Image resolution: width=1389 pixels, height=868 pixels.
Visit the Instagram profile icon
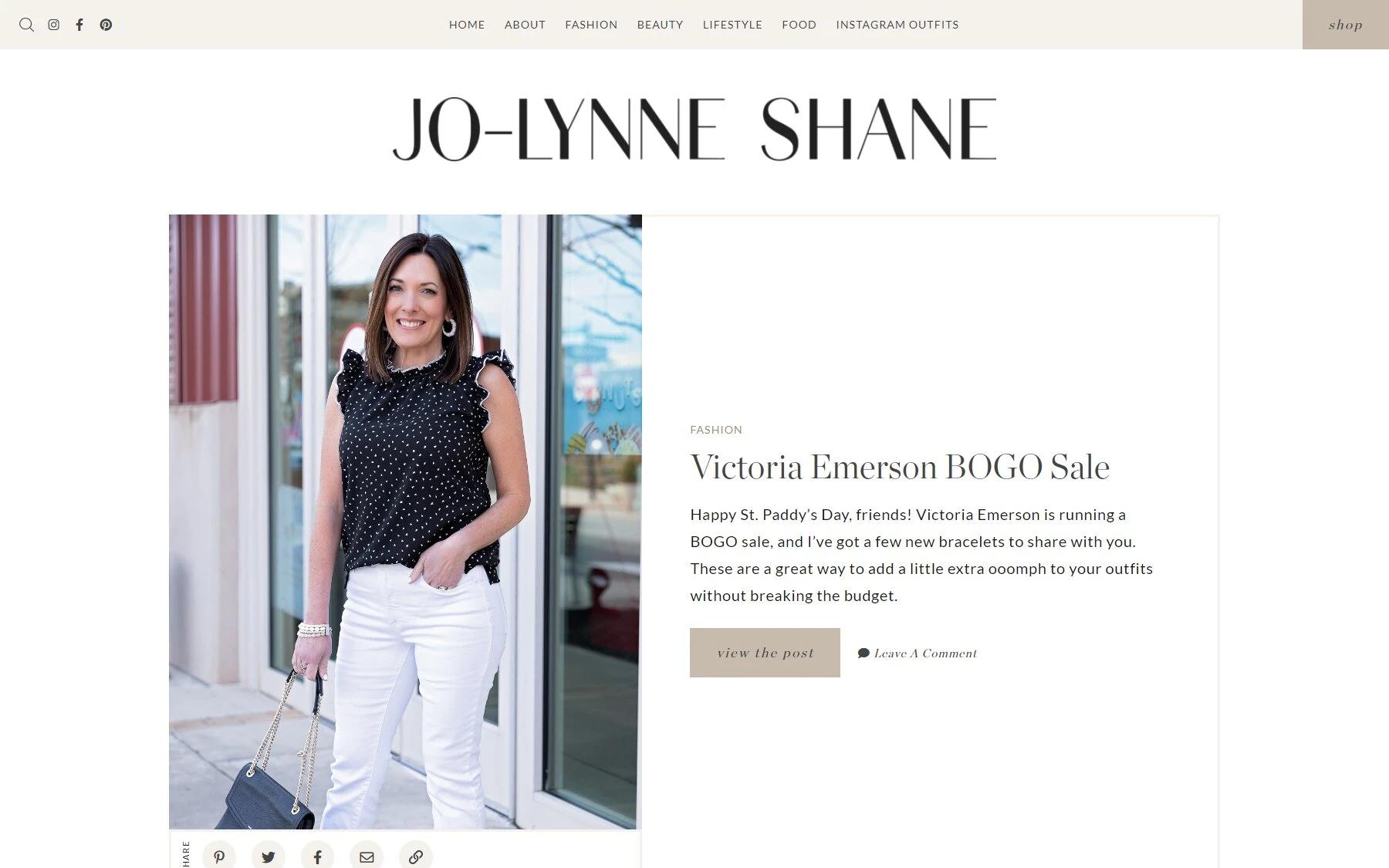pos(53,25)
